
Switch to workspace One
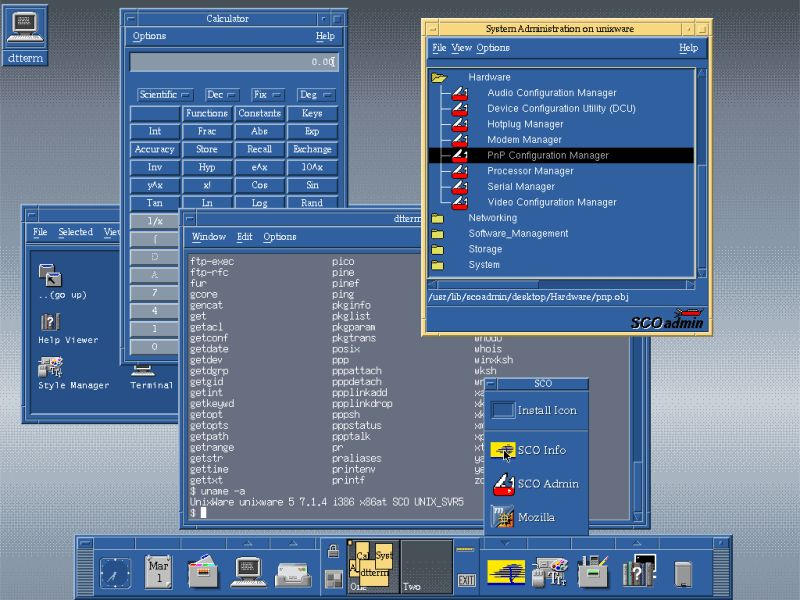[372, 567]
